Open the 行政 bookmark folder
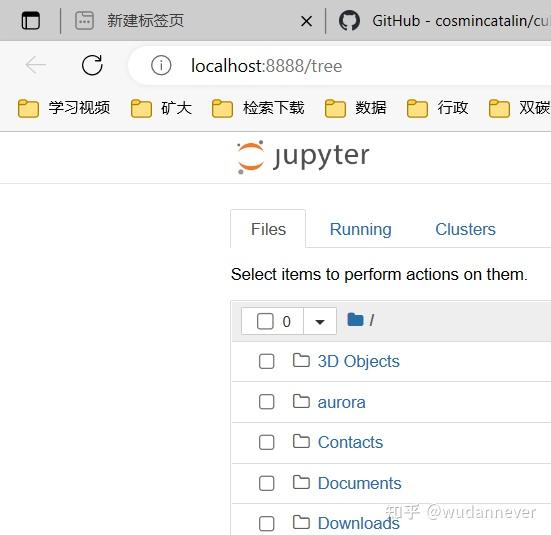Image resolution: width=551 pixels, height=535 pixels. pyautogui.click(x=437, y=108)
